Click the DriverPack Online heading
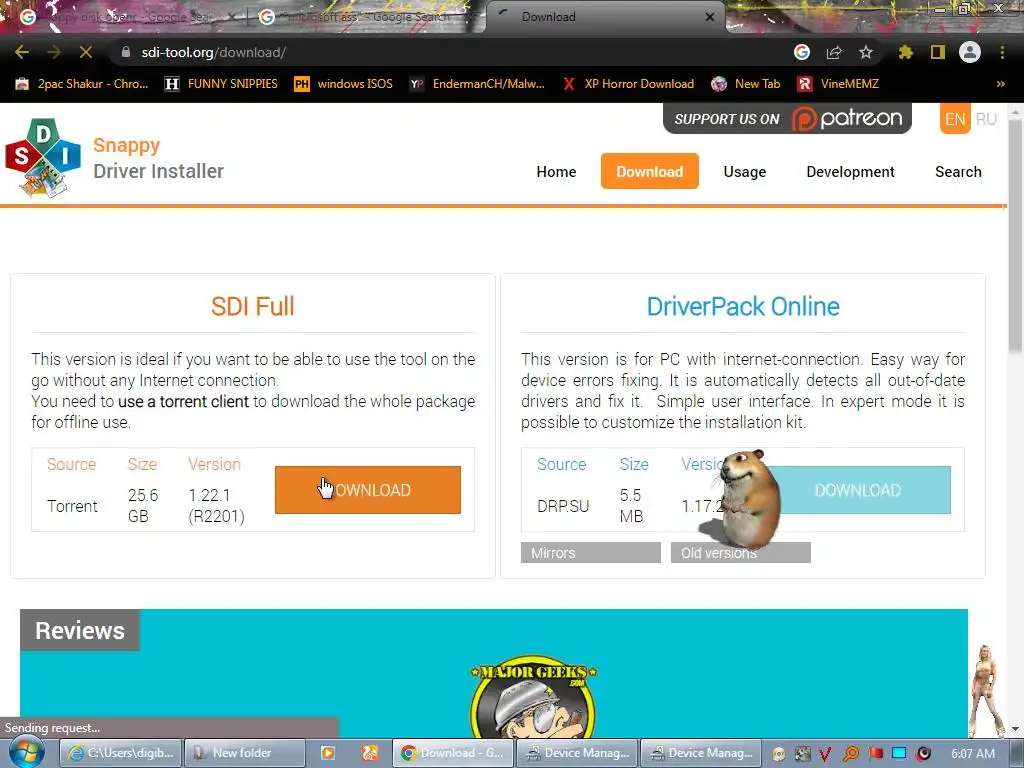This screenshot has height=768, width=1024. (x=743, y=306)
